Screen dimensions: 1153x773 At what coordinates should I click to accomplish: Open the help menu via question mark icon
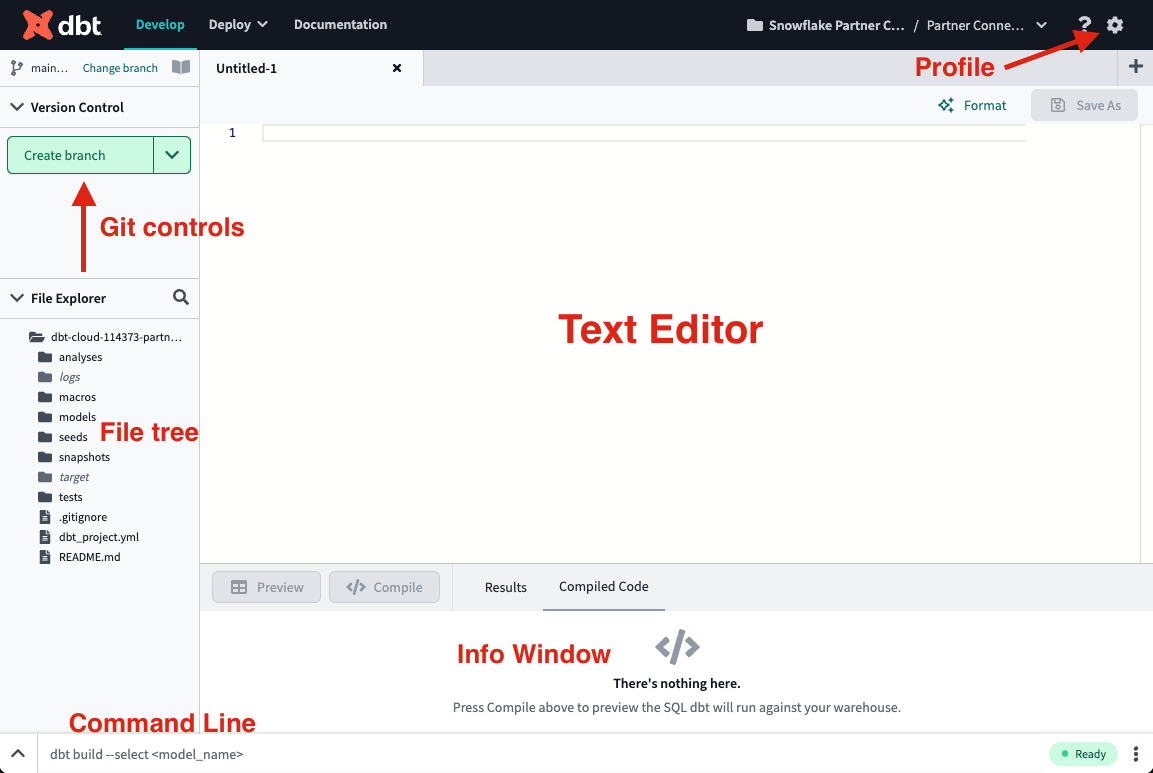click(x=1084, y=25)
